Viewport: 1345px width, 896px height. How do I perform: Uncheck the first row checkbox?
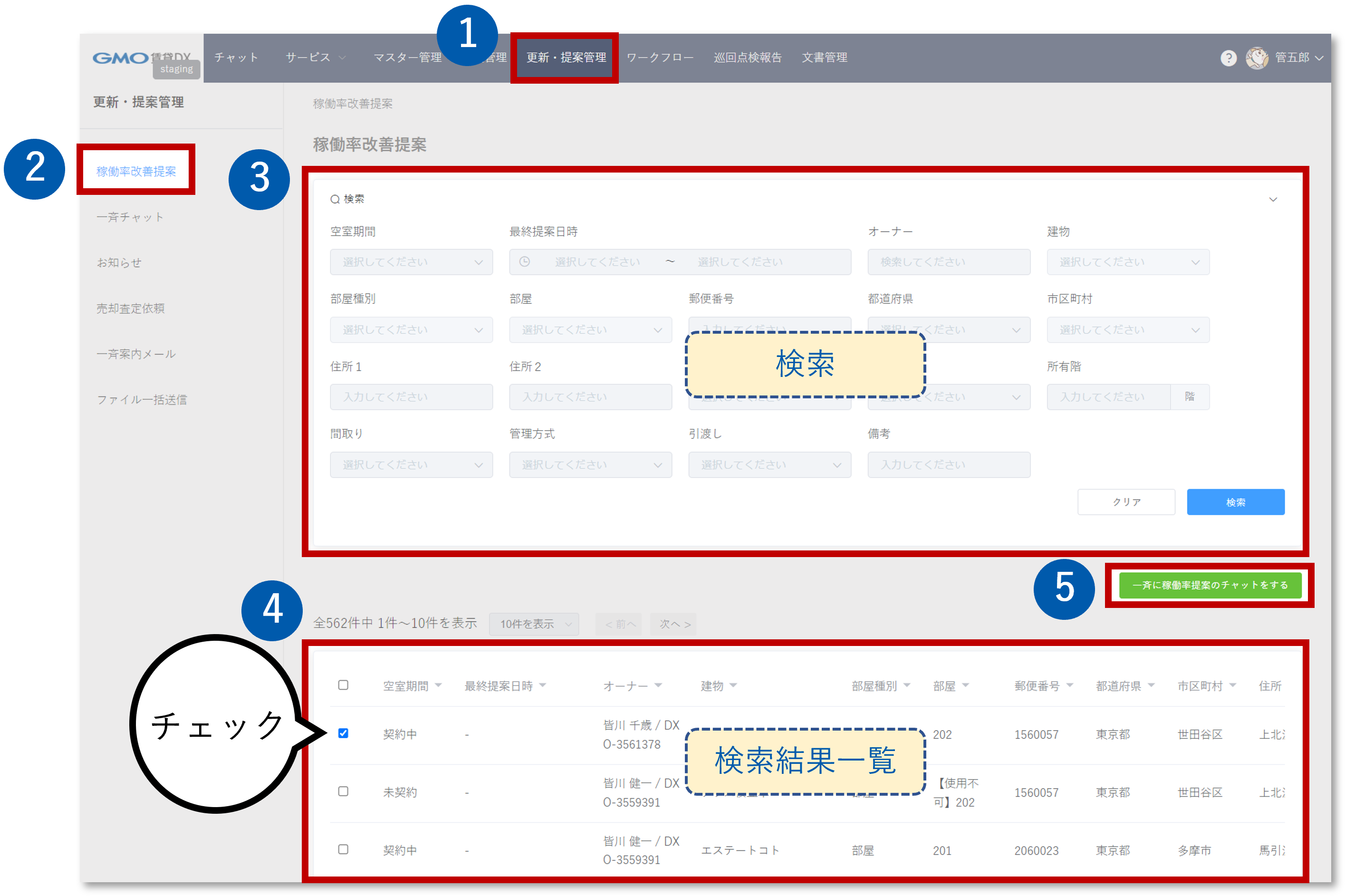coord(343,733)
